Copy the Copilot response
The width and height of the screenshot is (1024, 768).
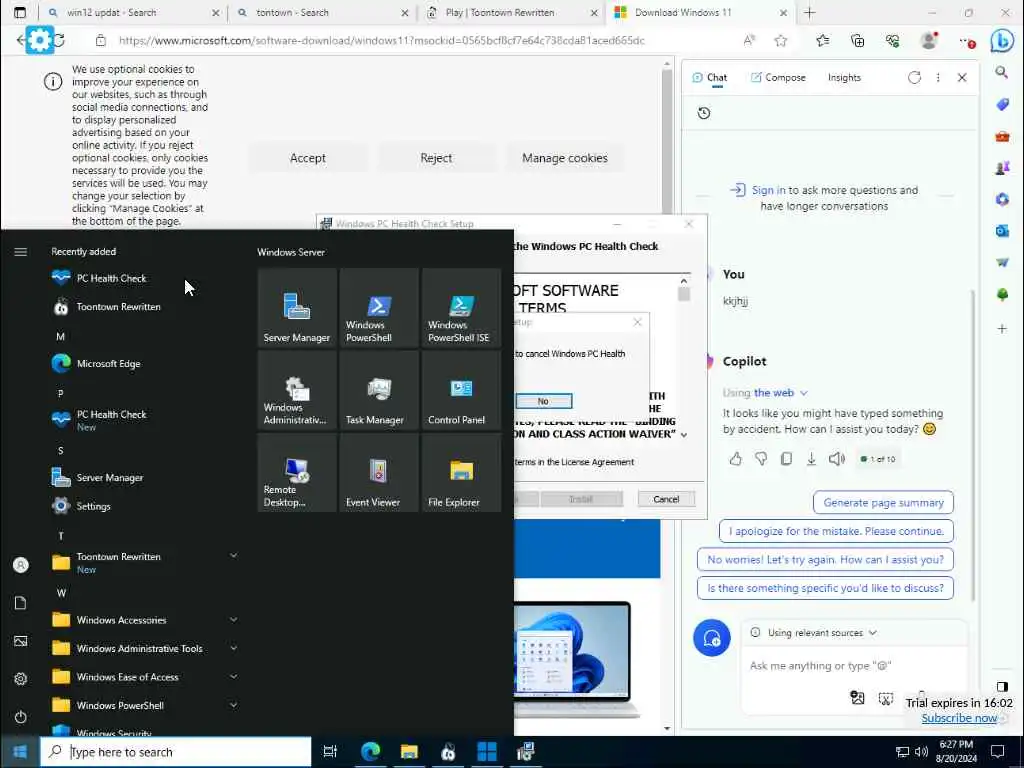(x=786, y=459)
